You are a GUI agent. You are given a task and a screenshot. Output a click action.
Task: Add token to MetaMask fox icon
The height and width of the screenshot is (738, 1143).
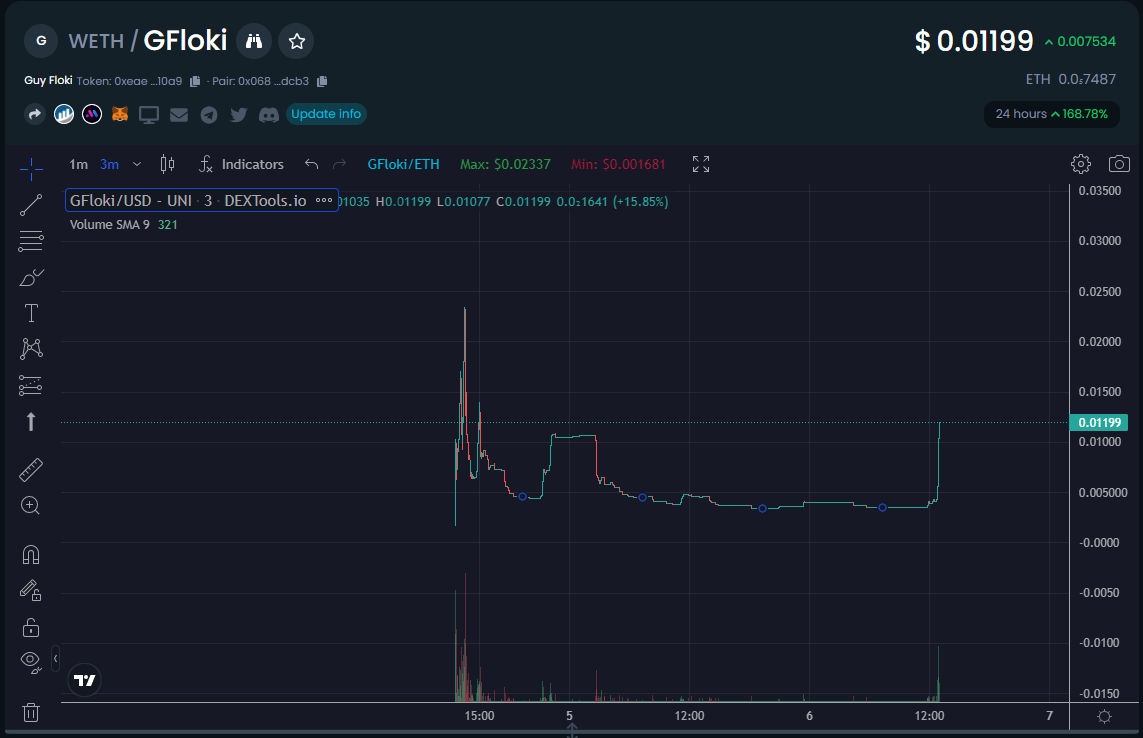tap(120, 114)
